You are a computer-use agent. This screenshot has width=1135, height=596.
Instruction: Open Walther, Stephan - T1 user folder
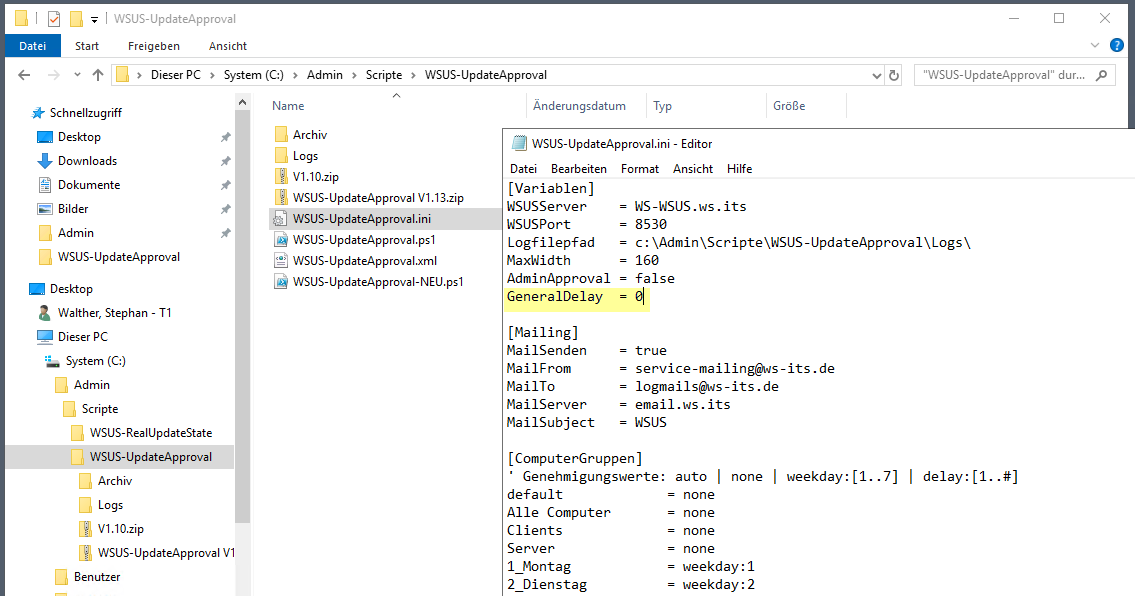pyautogui.click(x=114, y=313)
